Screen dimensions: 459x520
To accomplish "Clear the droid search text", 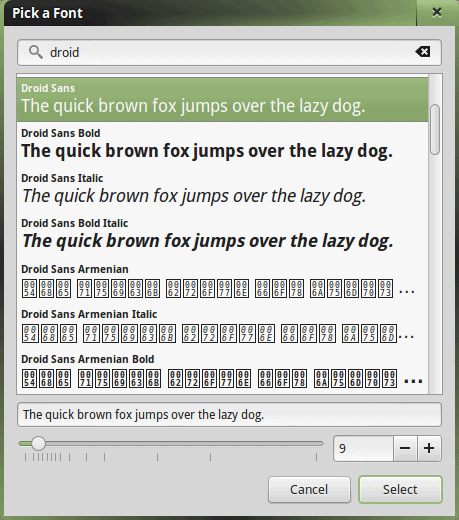I will tap(423, 52).
